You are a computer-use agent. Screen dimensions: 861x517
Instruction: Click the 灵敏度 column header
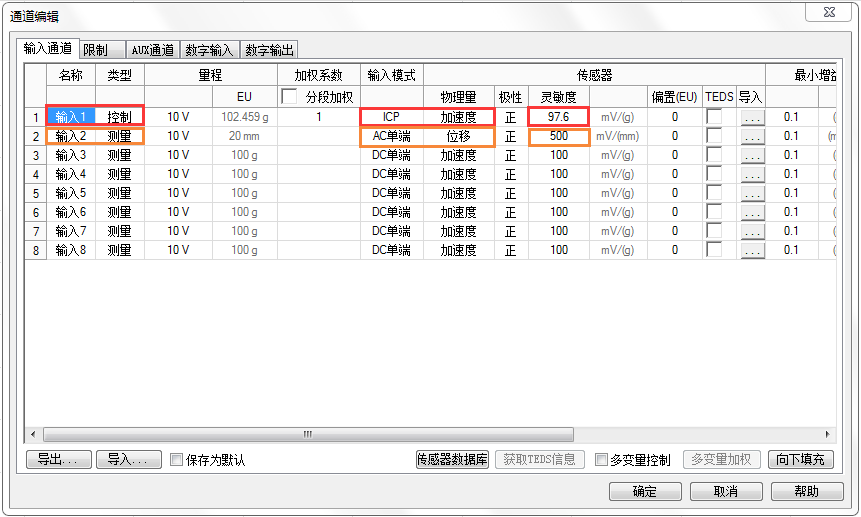(558, 97)
